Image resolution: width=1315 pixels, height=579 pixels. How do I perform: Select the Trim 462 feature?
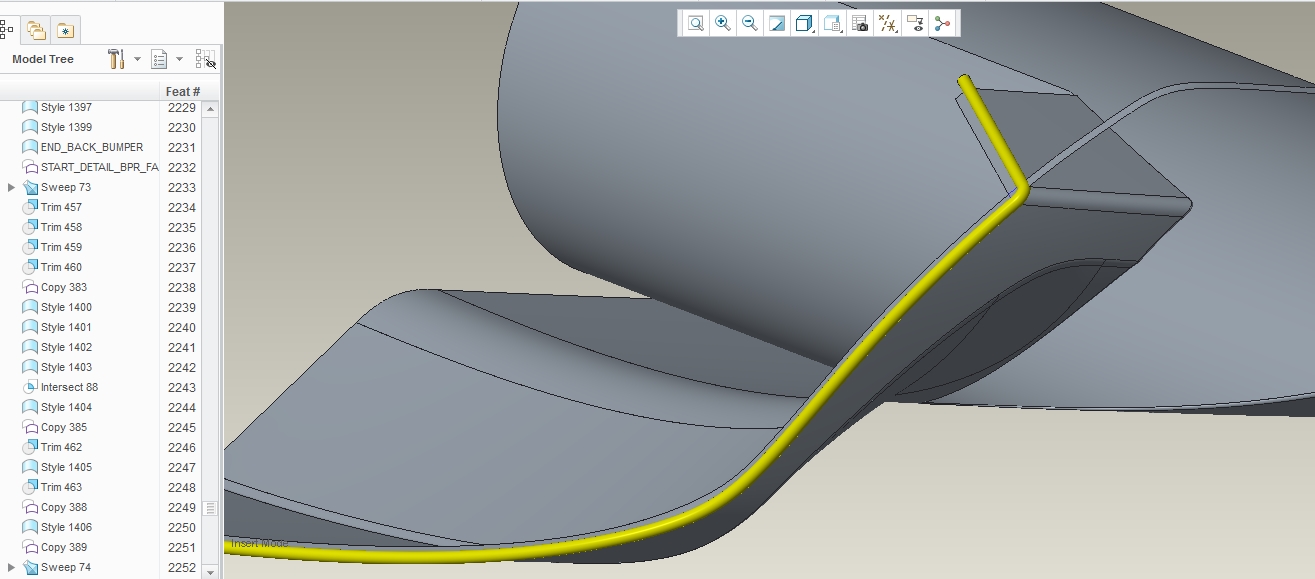(x=61, y=447)
